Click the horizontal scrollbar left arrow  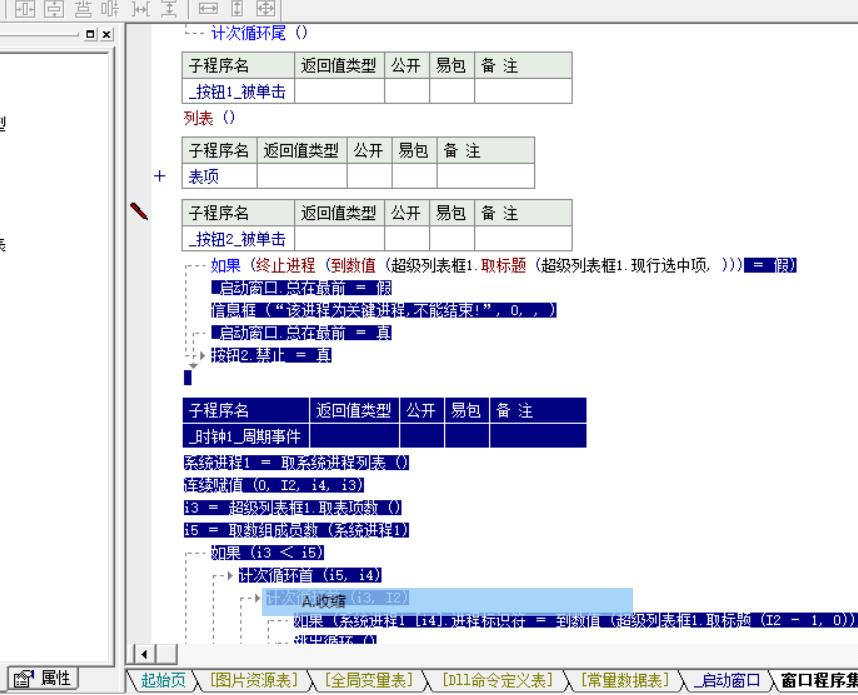(x=144, y=654)
